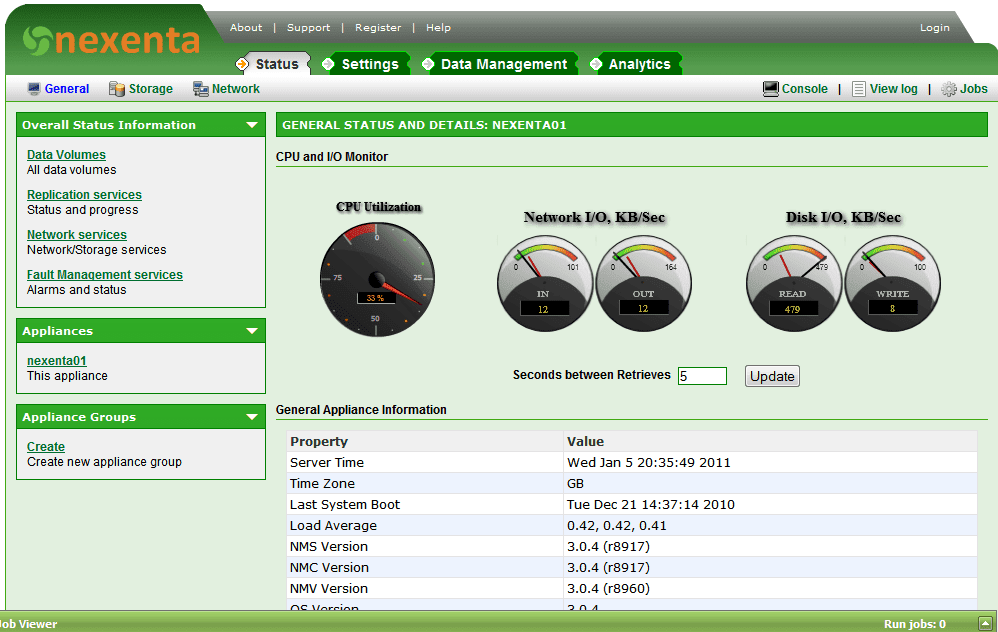
Task: Click the Network IN gauge
Action: coord(544,283)
